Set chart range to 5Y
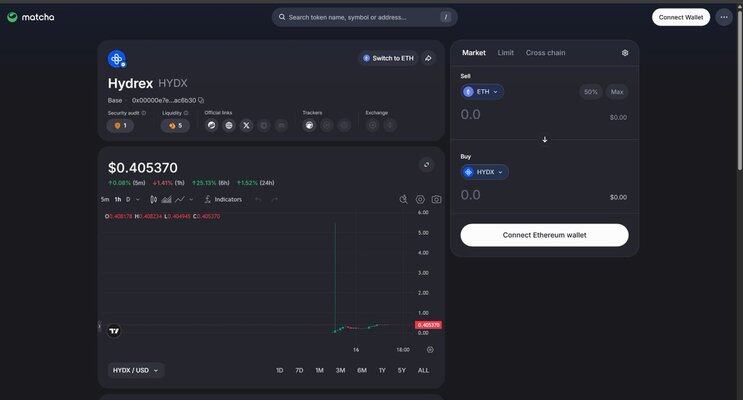 point(402,370)
